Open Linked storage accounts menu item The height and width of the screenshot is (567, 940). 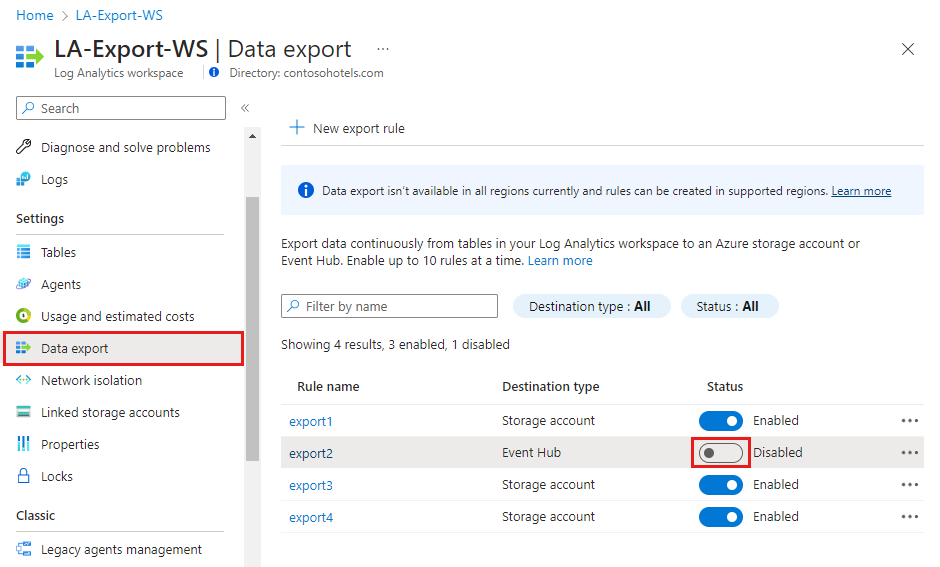[110, 413]
